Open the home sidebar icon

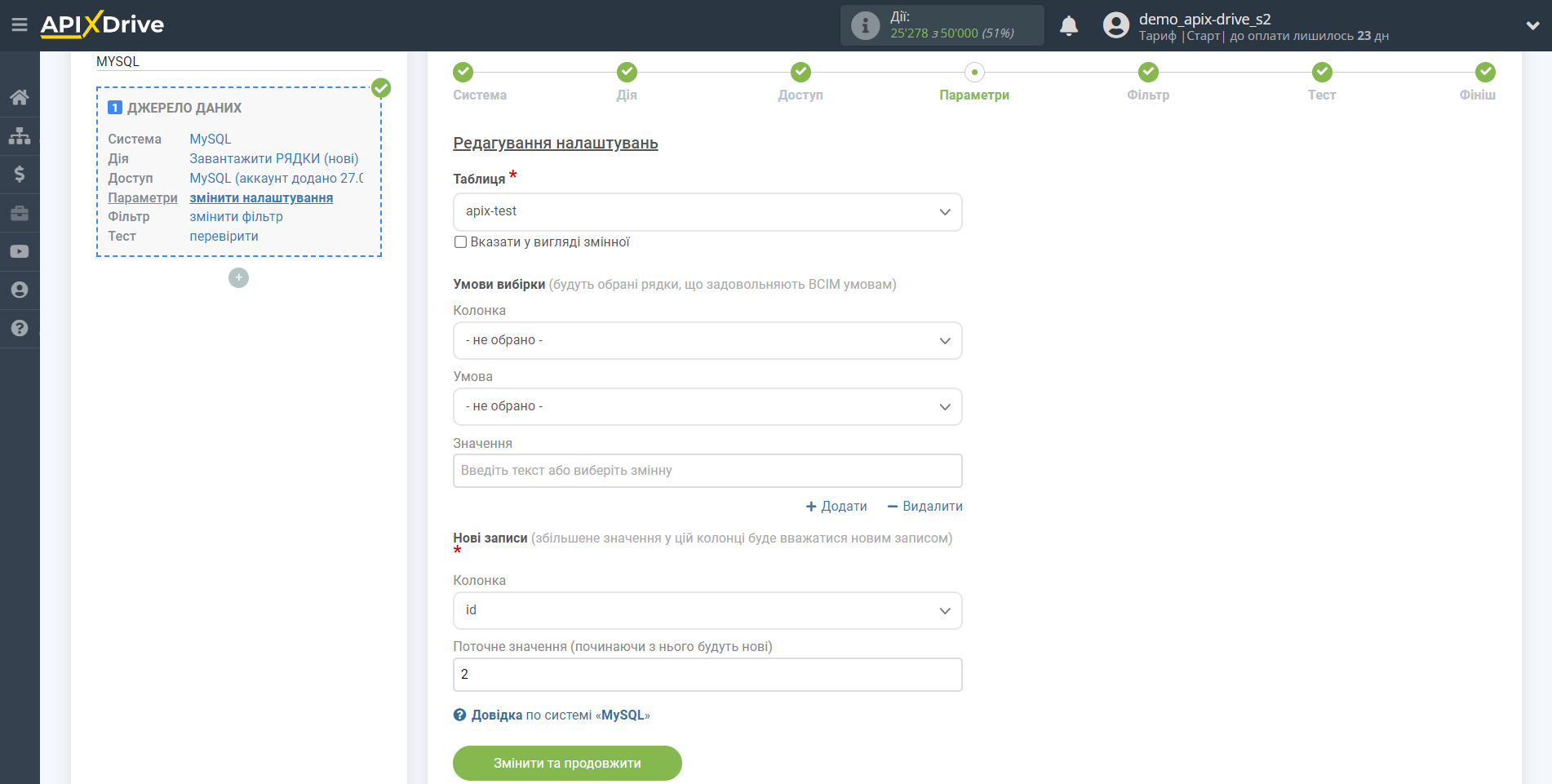[x=20, y=97]
